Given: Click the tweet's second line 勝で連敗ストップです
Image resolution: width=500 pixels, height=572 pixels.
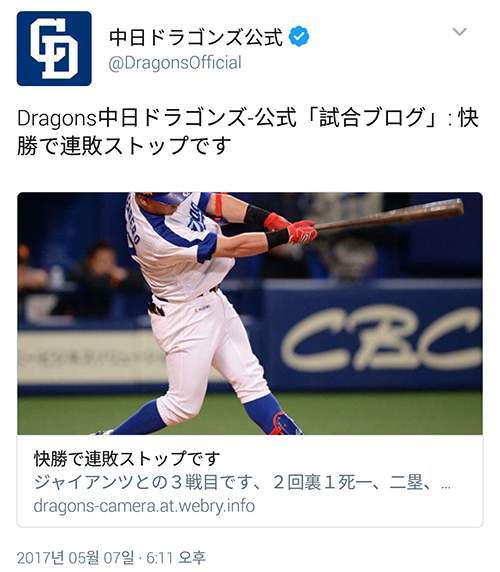Looking at the screenshot, I should pyautogui.click(x=124, y=146).
